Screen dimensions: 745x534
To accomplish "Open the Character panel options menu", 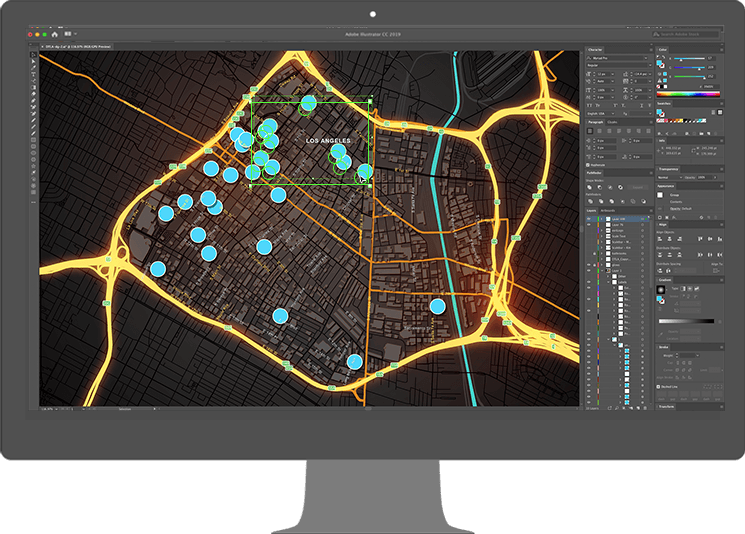I will pos(651,50).
